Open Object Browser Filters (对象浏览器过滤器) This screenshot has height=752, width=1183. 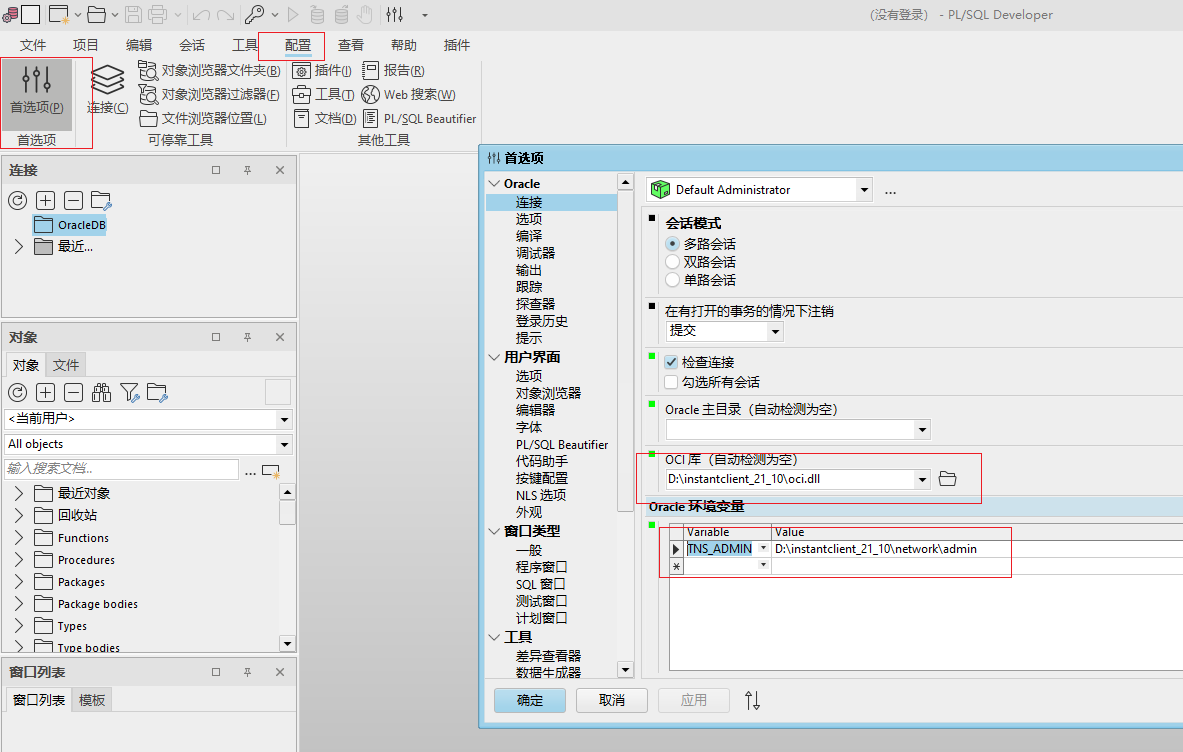pos(209,95)
